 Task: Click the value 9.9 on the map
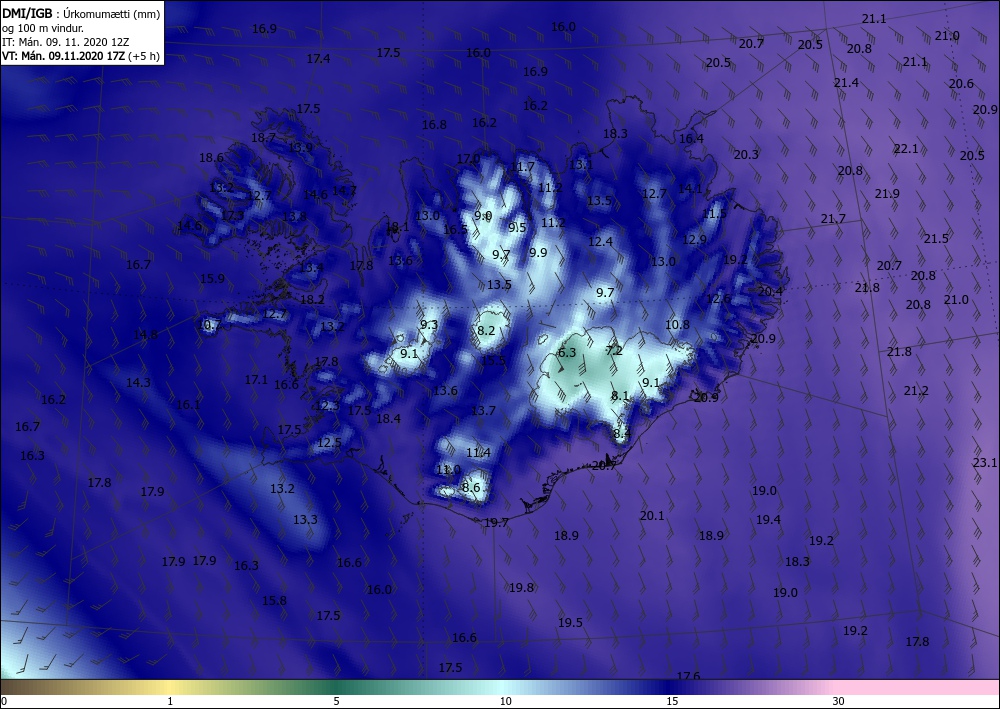(538, 252)
